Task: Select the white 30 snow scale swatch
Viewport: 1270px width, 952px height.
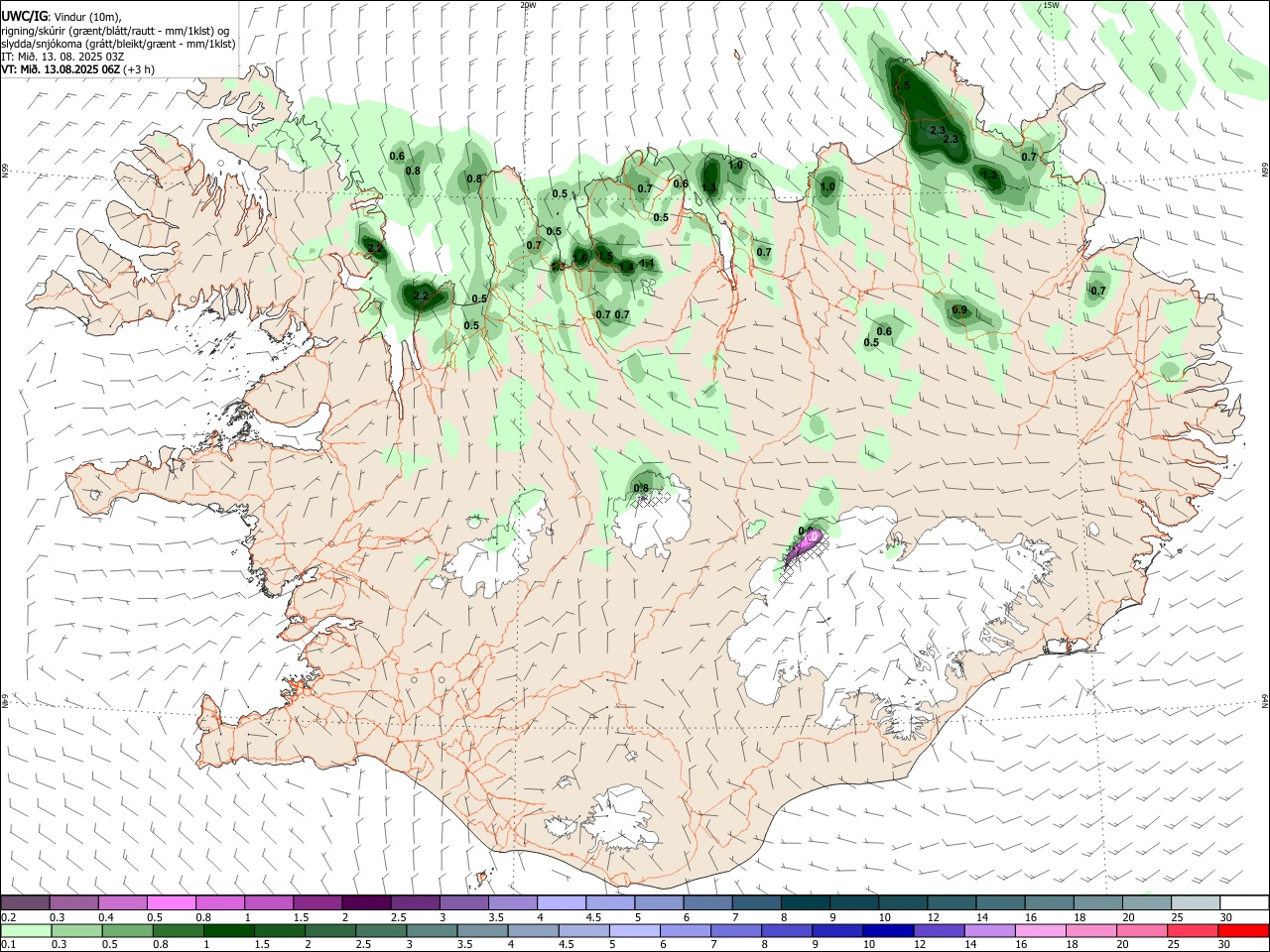Action: click(1244, 902)
